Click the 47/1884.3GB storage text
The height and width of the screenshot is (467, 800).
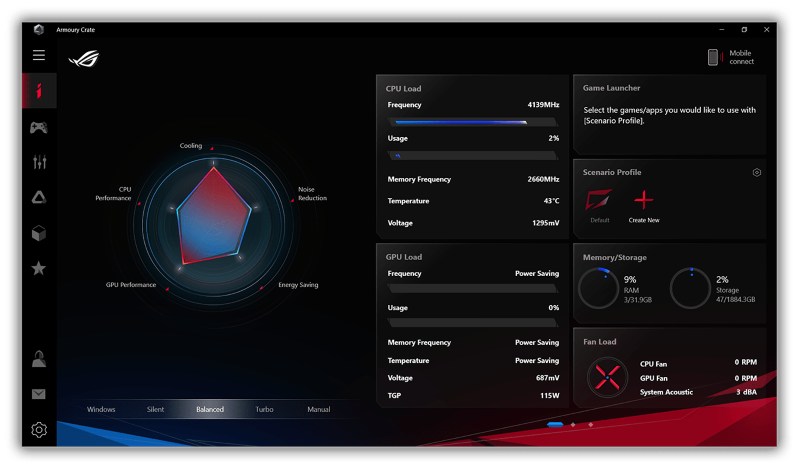(735, 300)
